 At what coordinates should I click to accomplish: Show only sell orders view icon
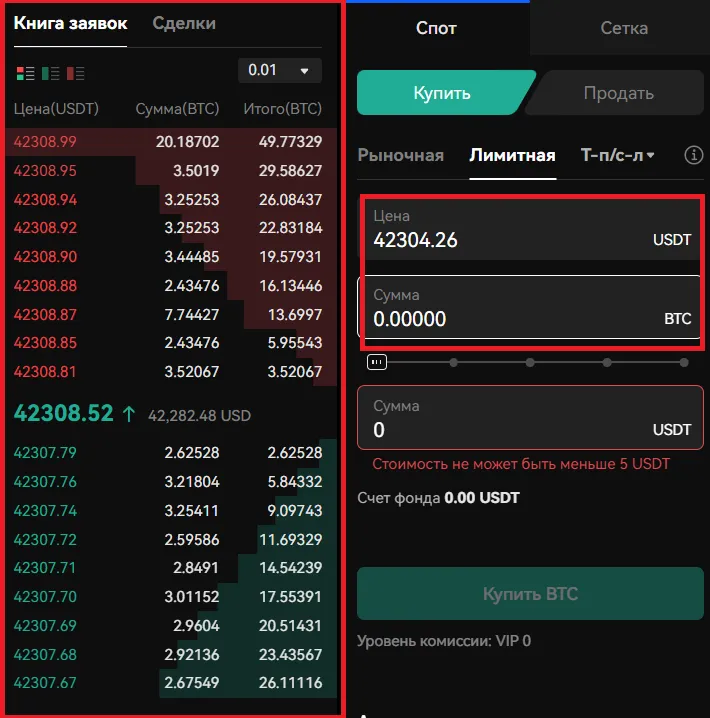[75, 73]
